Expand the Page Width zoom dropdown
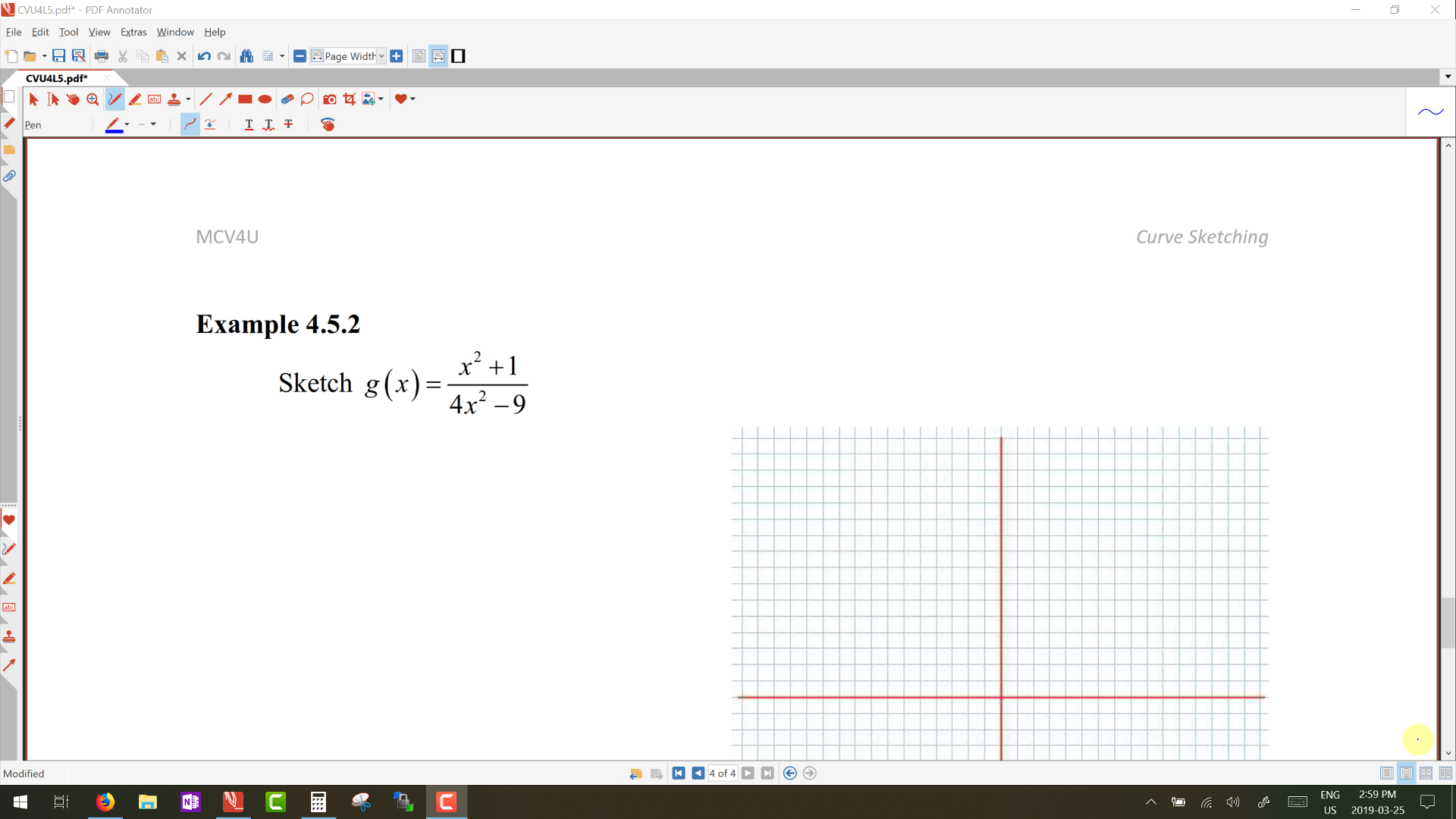 click(x=381, y=56)
